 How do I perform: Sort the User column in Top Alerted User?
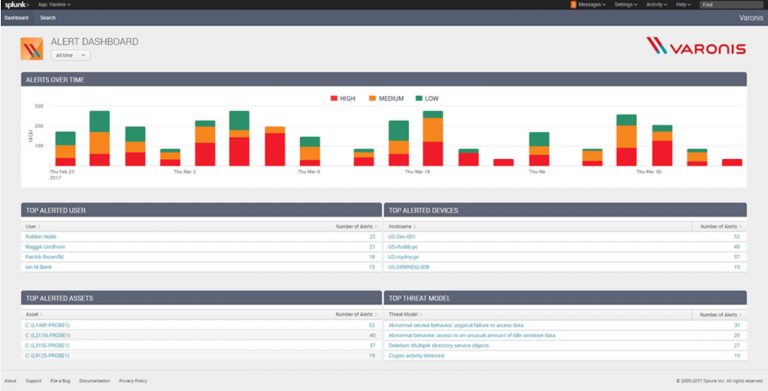[x=33, y=226]
